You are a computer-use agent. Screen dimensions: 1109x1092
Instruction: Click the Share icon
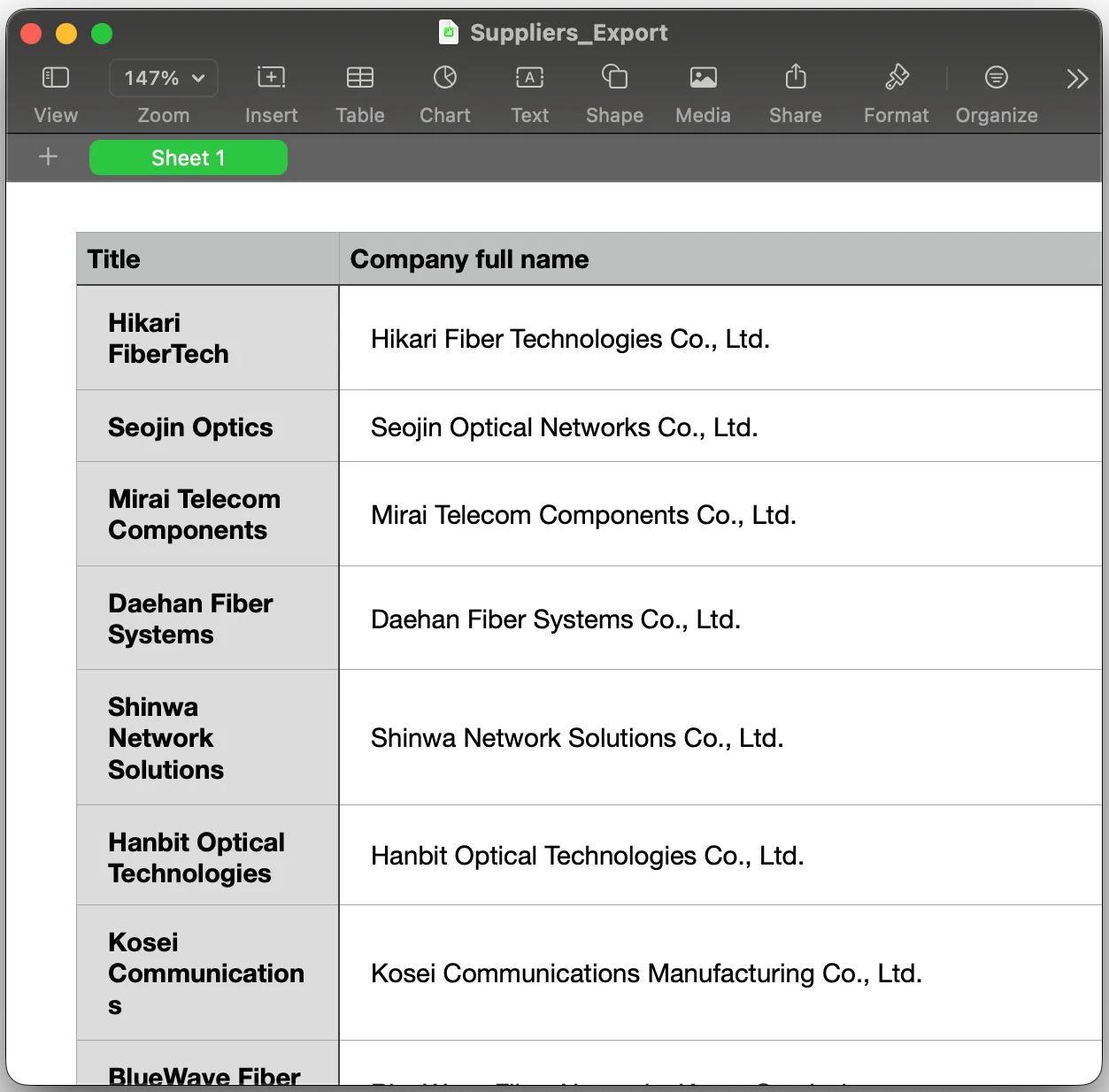(796, 77)
